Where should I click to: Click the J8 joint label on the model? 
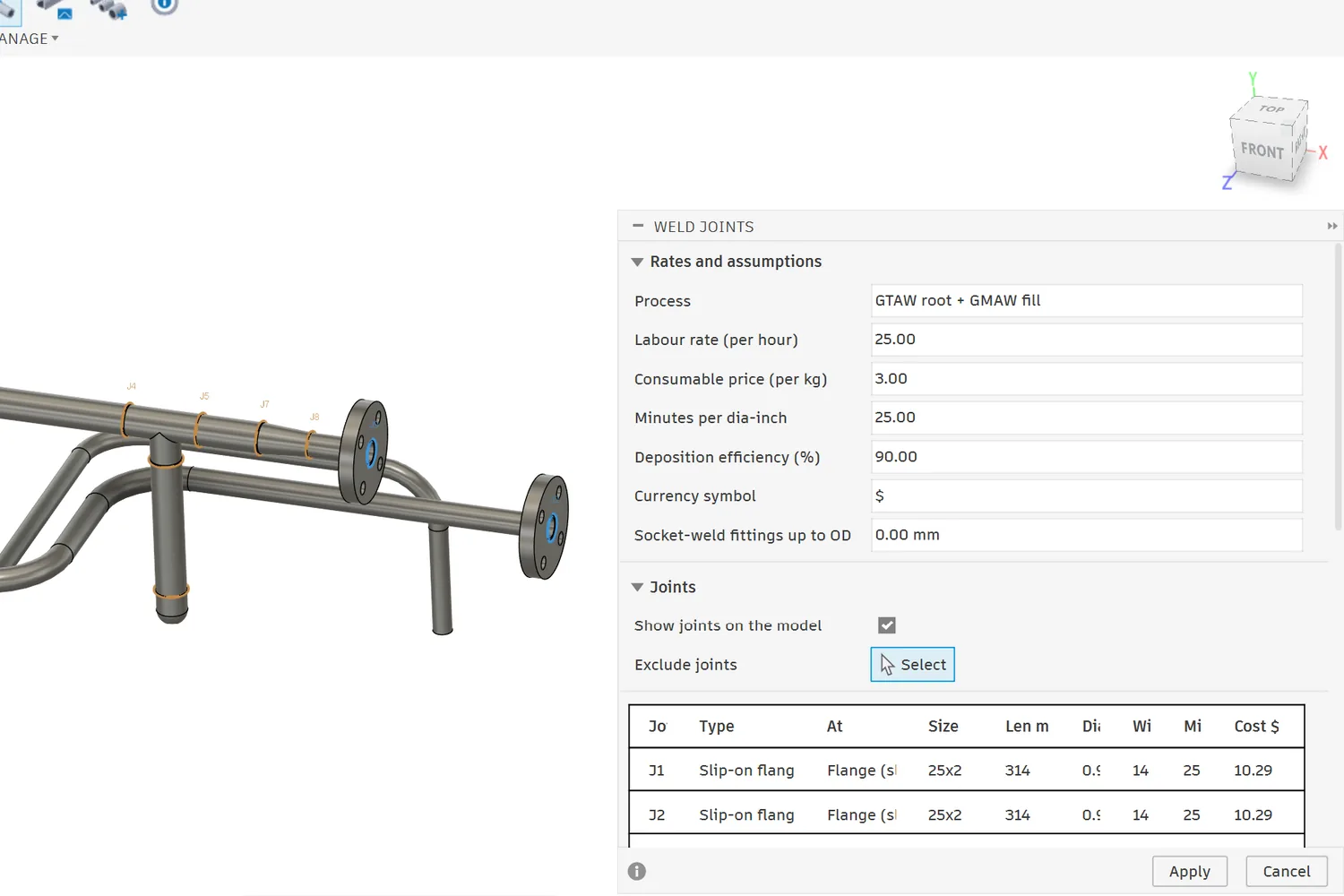click(314, 417)
